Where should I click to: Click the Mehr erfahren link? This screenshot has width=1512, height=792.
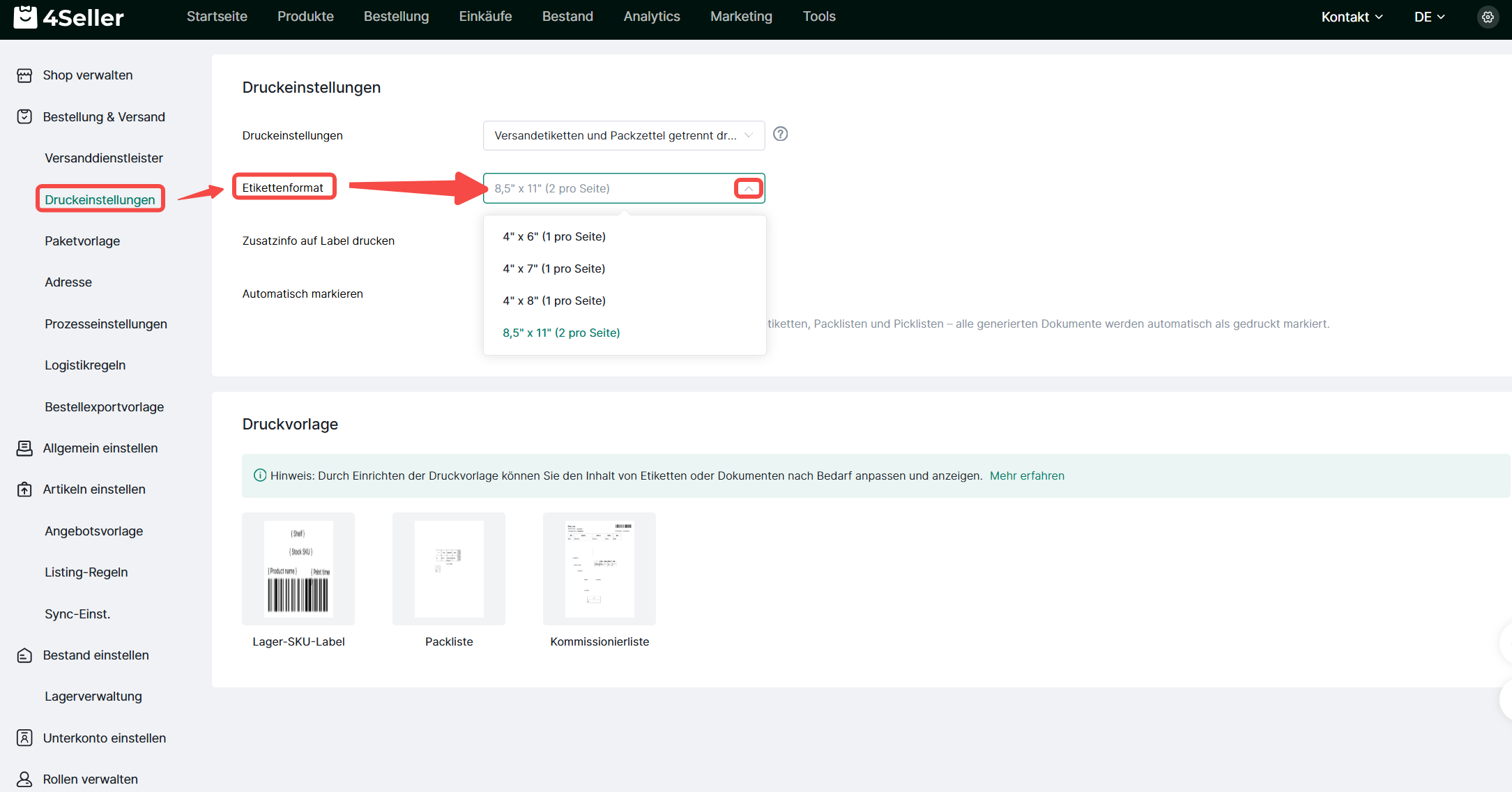click(1026, 475)
